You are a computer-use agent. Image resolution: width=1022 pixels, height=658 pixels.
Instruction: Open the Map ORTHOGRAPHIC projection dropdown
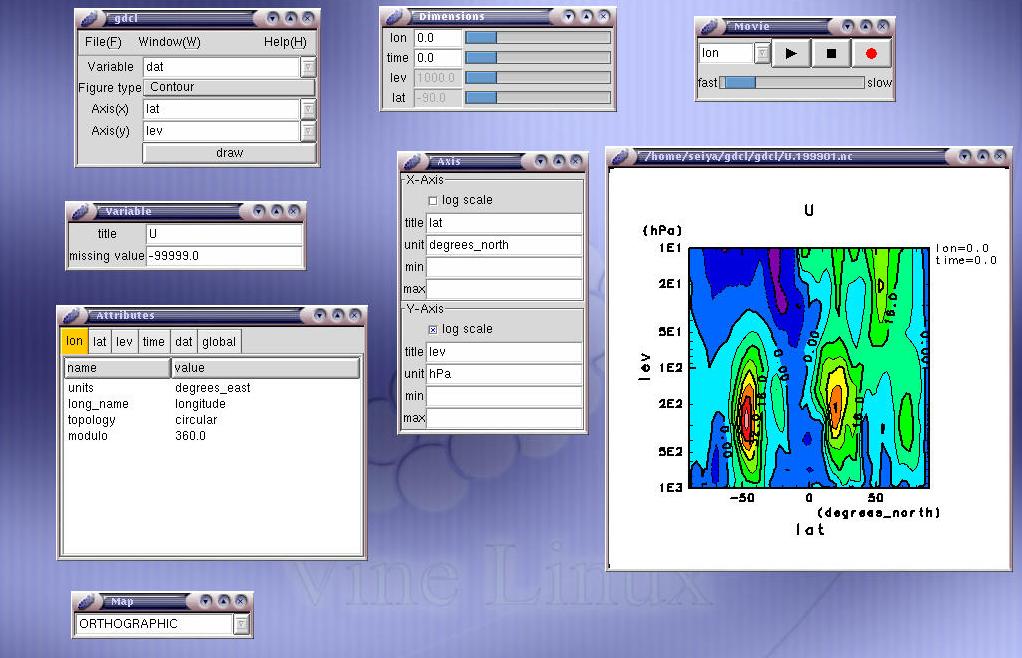241,624
